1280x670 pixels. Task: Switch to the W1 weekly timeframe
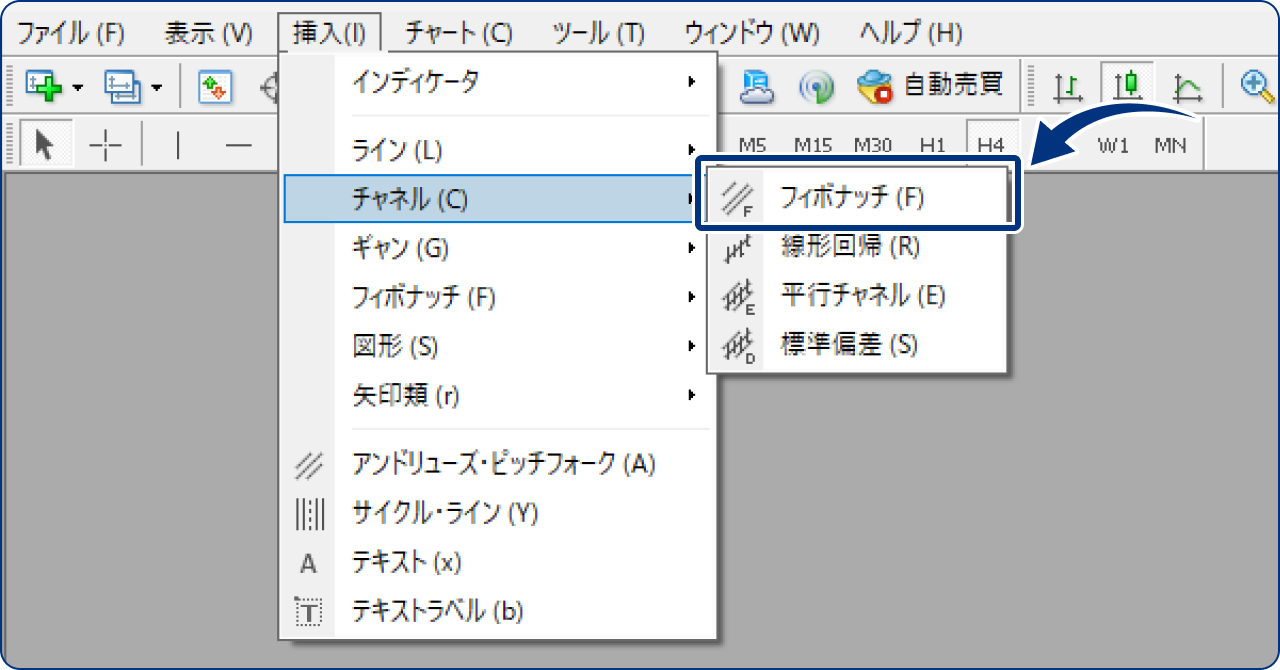pyautogui.click(x=1113, y=144)
